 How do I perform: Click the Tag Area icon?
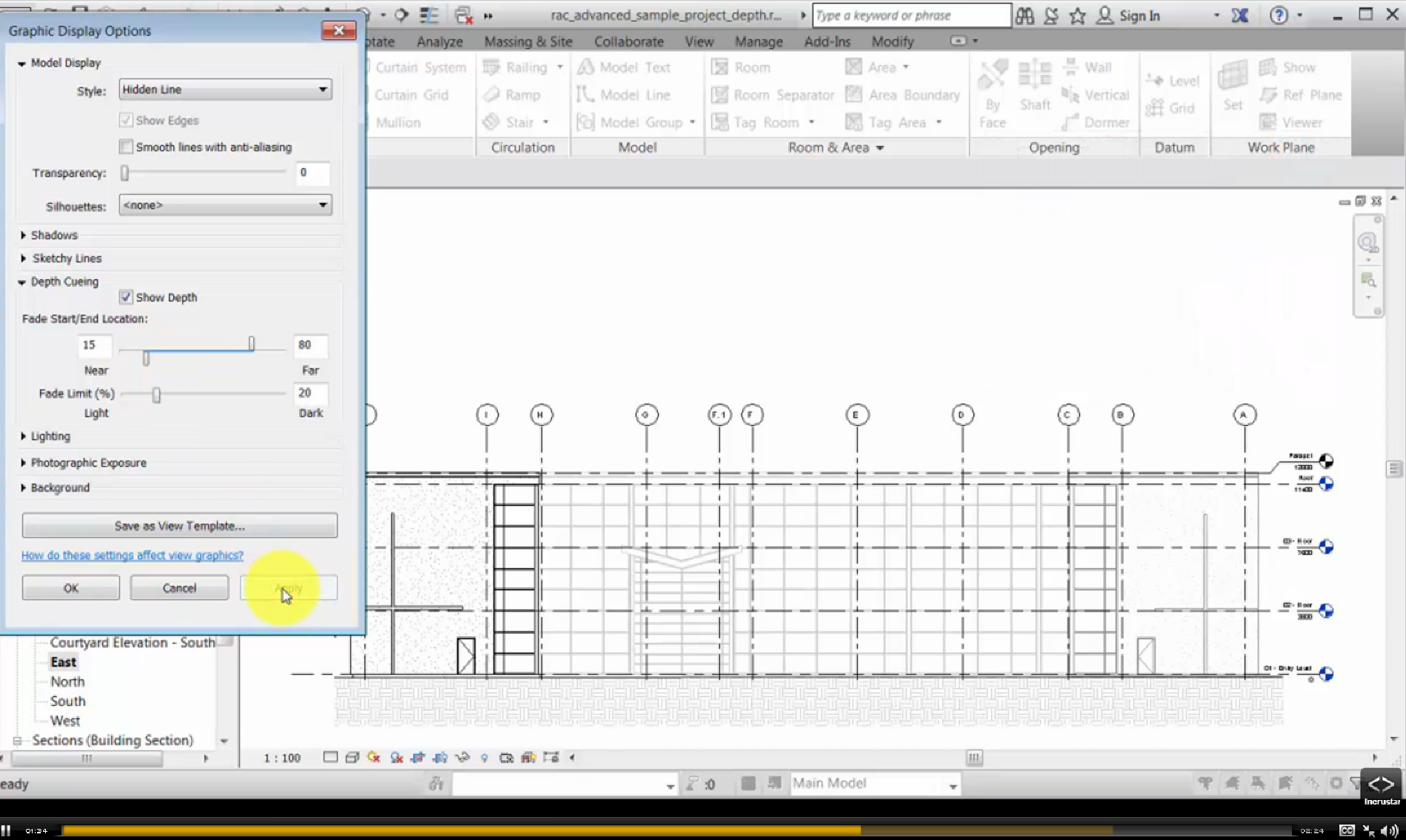coord(854,122)
